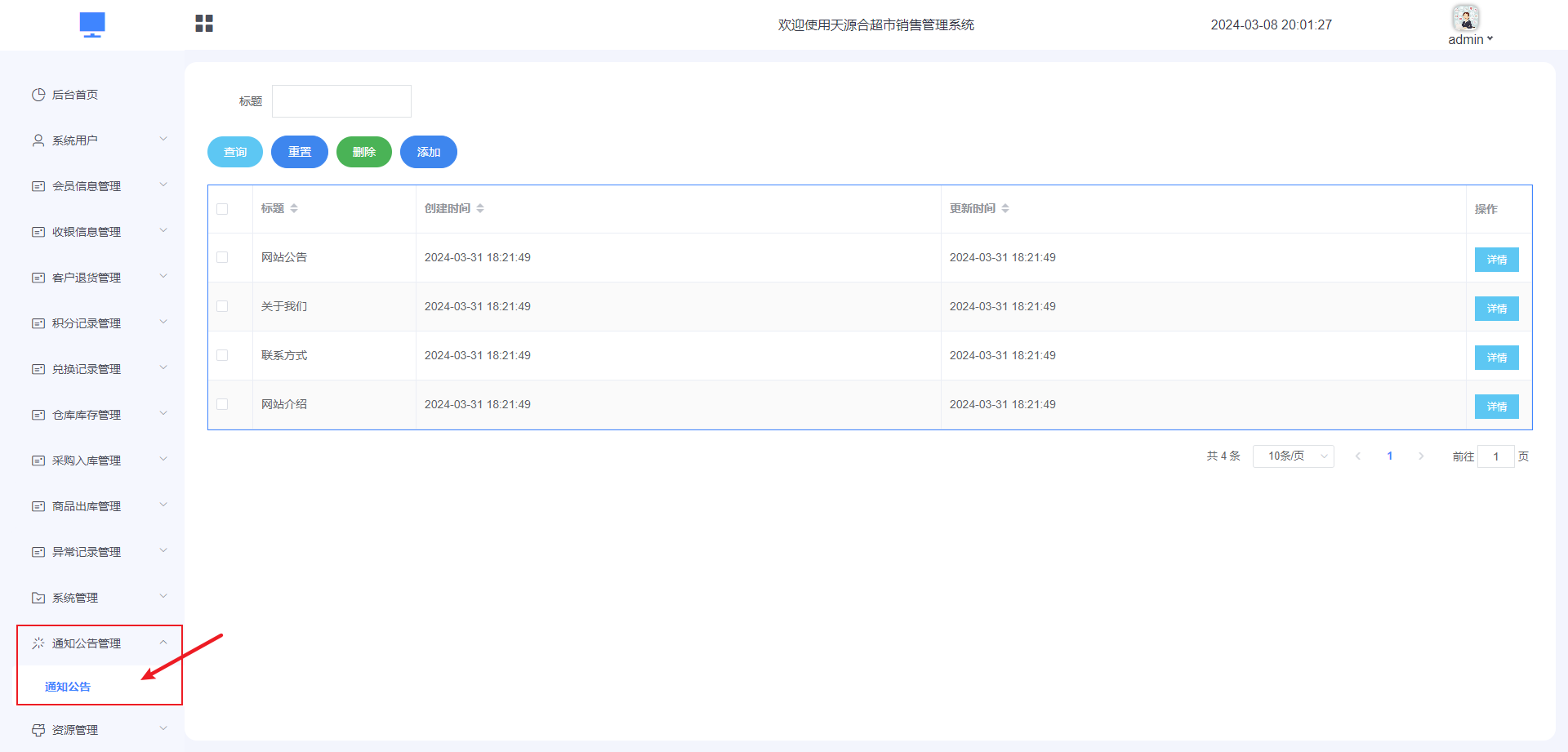Click the green 删除 button
Screen dimensions: 1568x752
coord(364,152)
